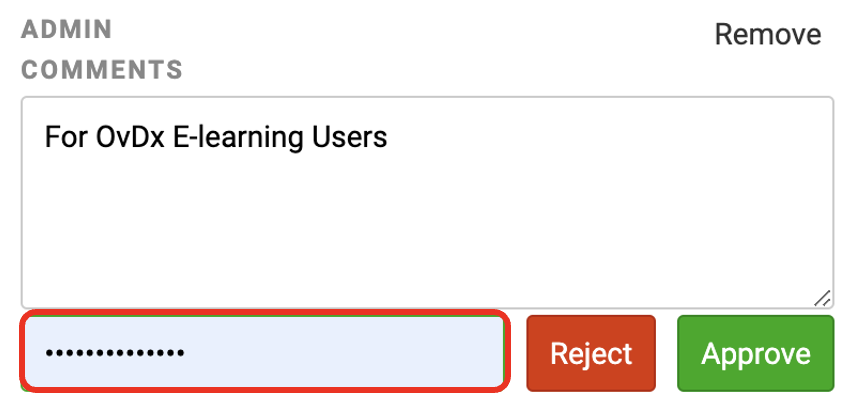
Task: Approve the request with green button
Action: pyautogui.click(x=755, y=353)
